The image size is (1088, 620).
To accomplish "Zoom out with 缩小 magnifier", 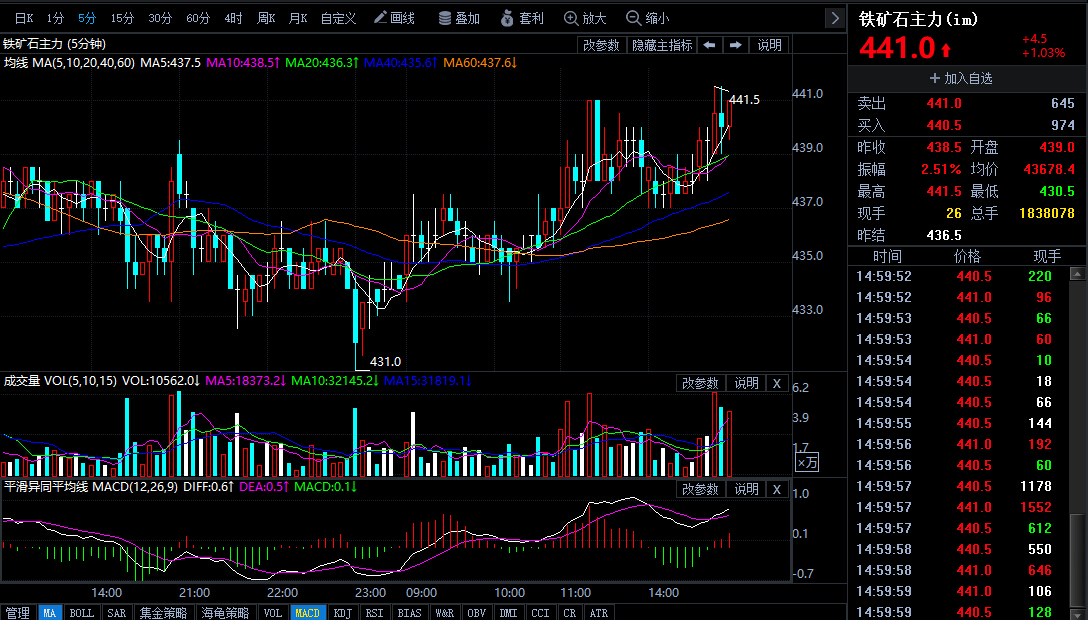I will pyautogui.click(x=647, y=18).
